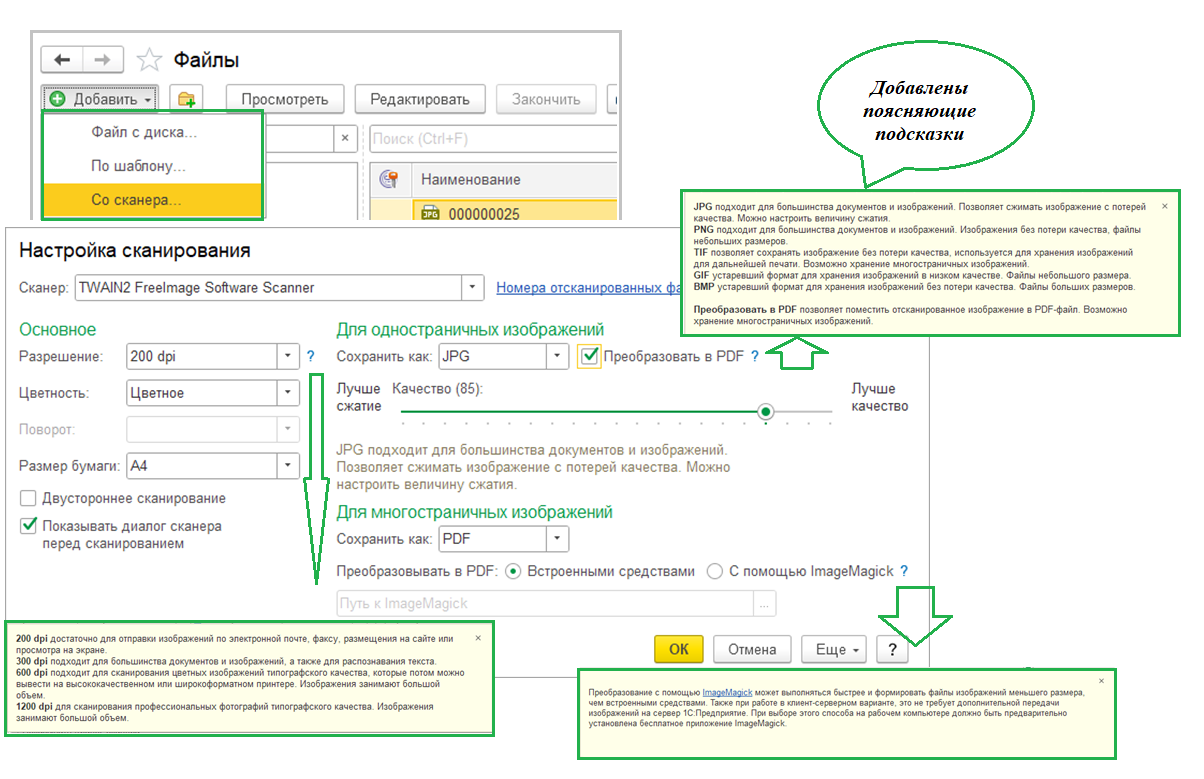Open help hint next to ImageMagick option

pos(904,571)
